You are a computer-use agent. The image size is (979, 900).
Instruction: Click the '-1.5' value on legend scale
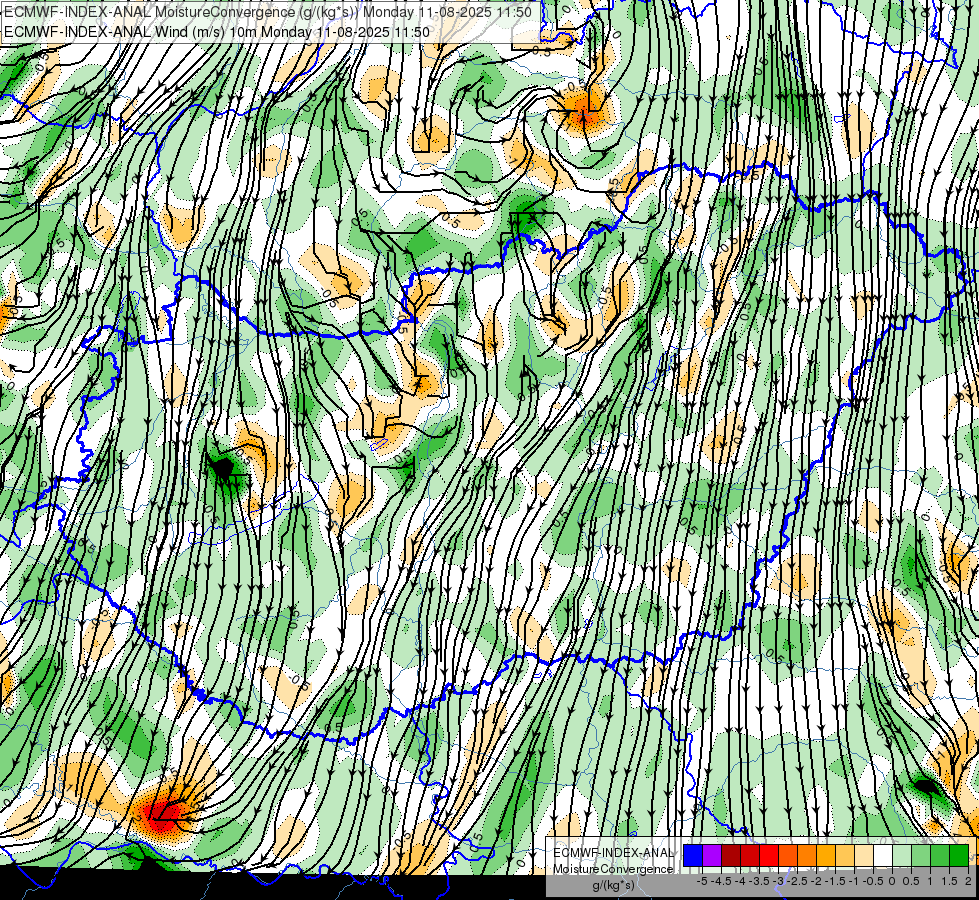pyautogui.click(x=836, y=881)
